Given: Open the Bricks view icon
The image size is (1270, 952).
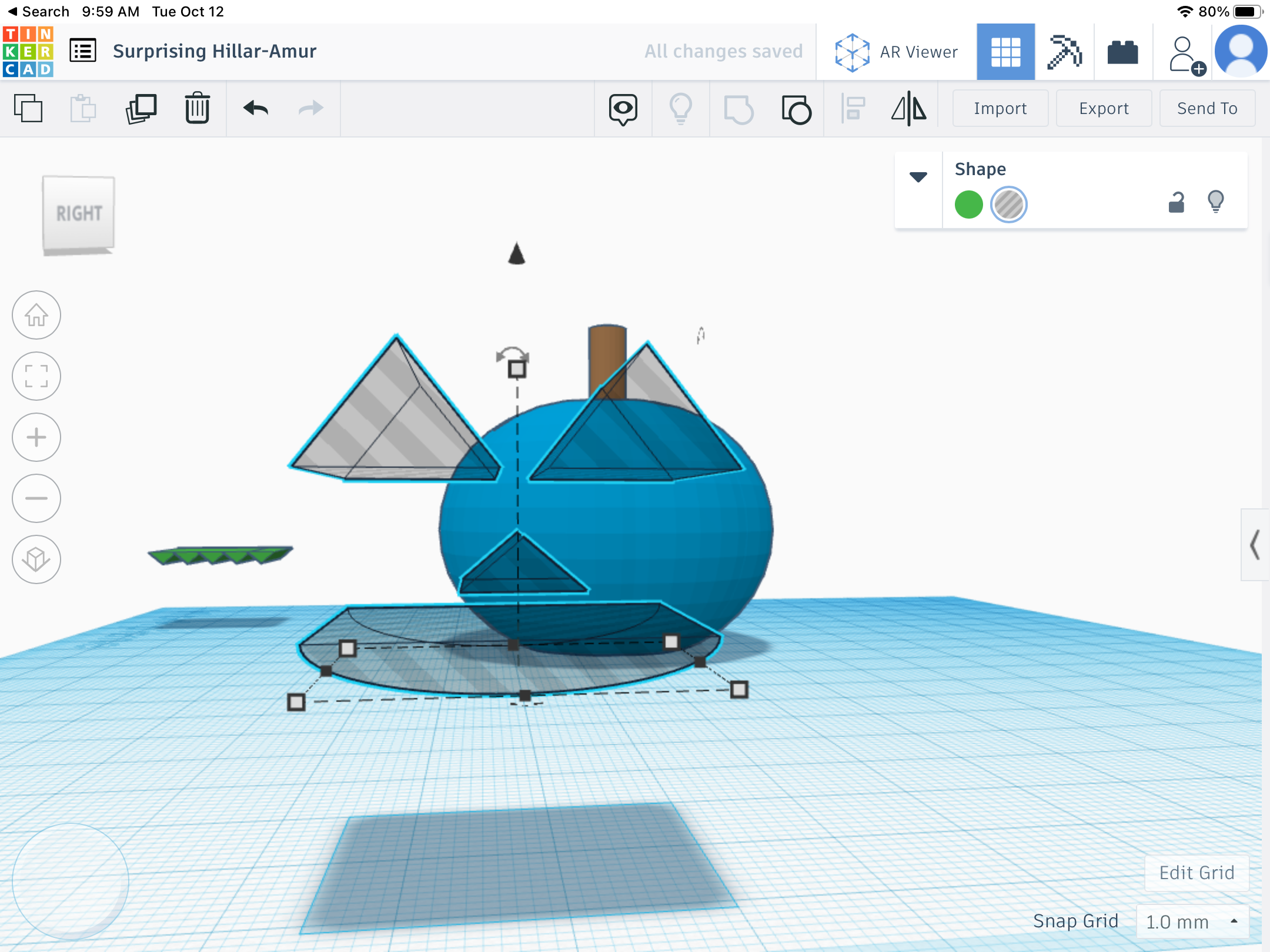Looking at the screenshot, I should pos(1122,52).
